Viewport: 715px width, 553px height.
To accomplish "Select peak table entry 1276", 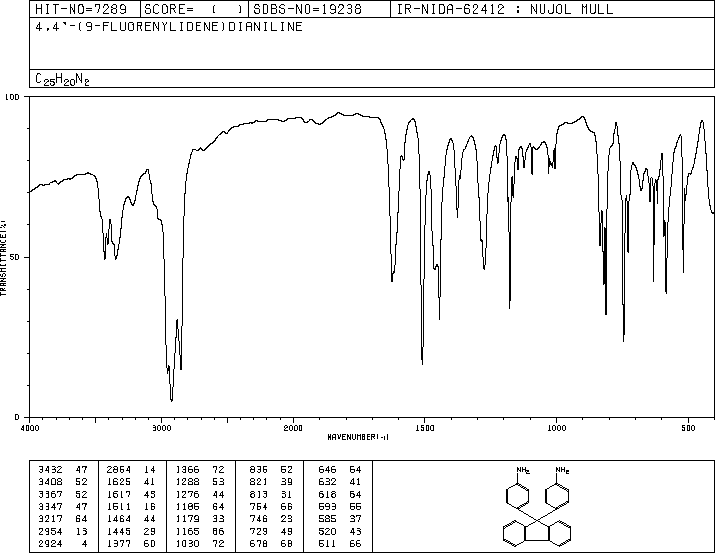I will [200, 494].
